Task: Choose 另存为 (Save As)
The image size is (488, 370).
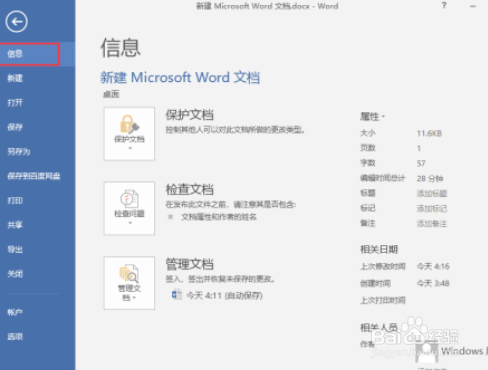Action: click(19, 152)
